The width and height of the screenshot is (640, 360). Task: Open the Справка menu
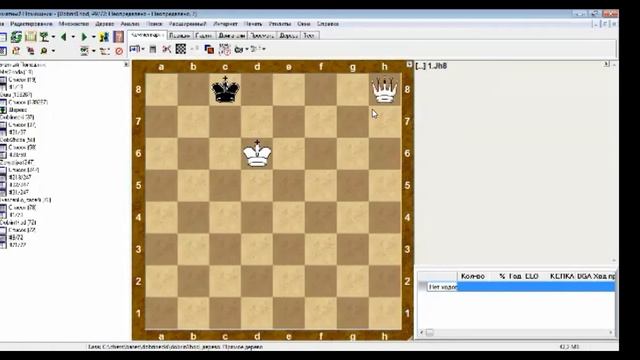click(328, 24)
